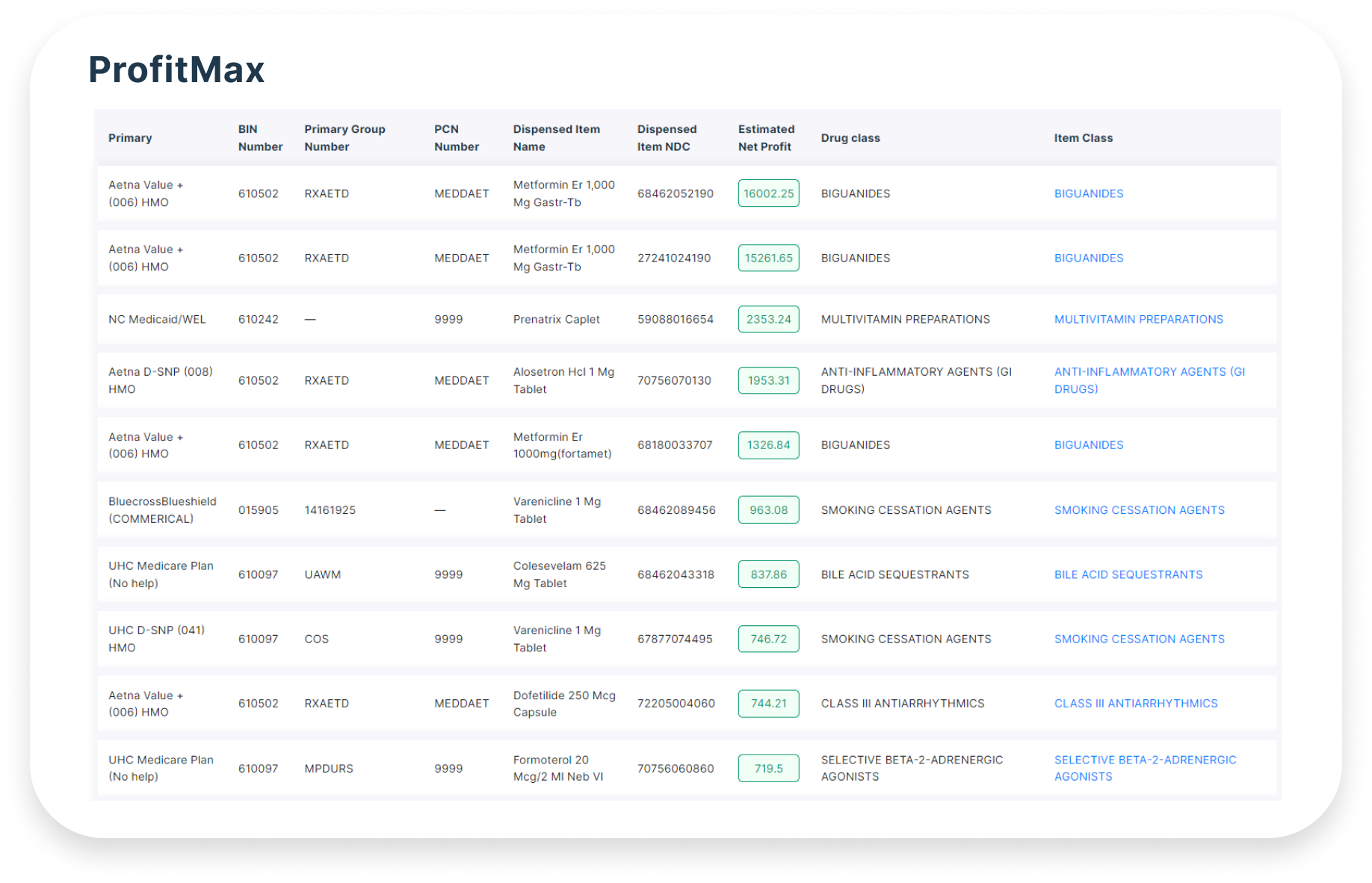The image size is (1372, 883).
Task: Select the 2353.24 profit badge
Action: 768,319
